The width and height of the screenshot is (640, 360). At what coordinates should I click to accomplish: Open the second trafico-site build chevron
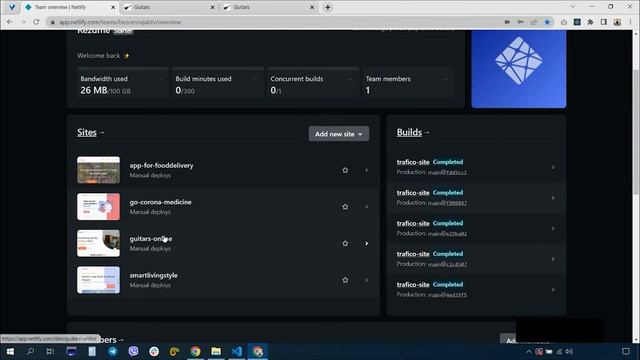pyautogui.click(x=553, y=198)
